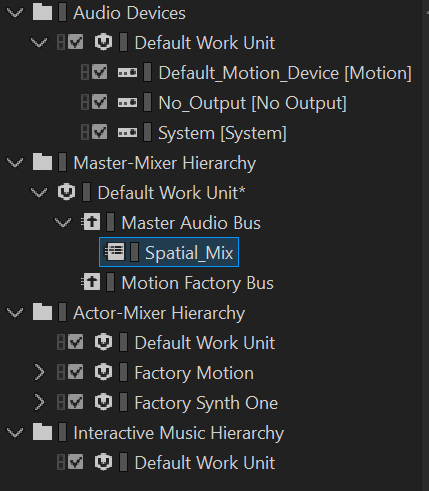
Task: Click the No_Output device icon
Action: (x=128, y=102)
